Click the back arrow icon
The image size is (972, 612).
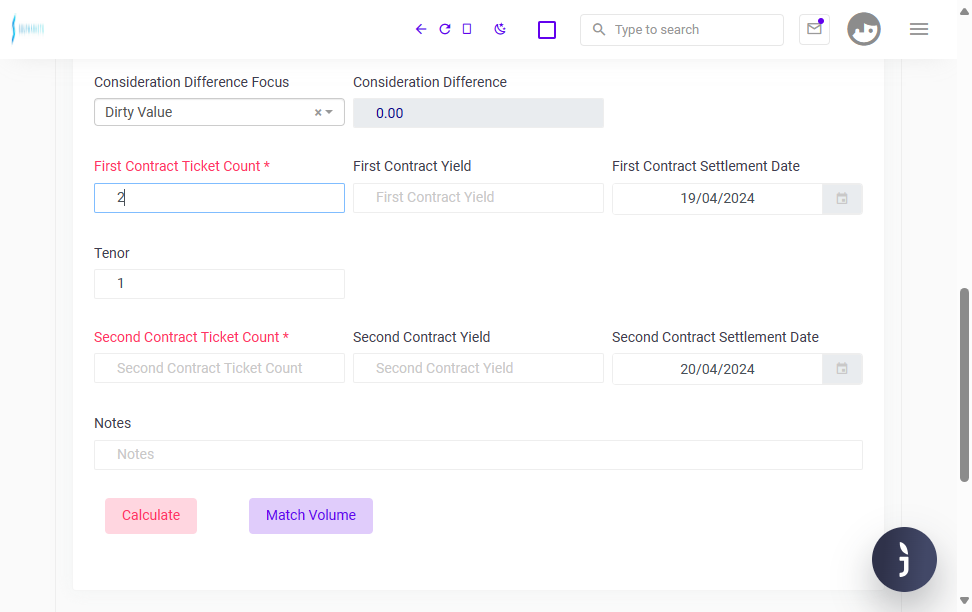click(x=421, y=29)
